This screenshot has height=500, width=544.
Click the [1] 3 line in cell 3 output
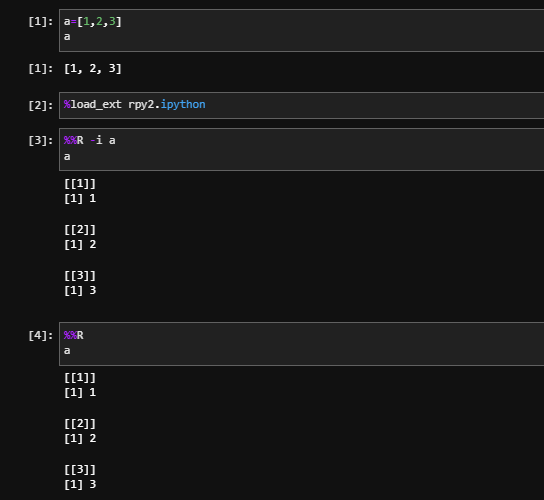click(x=80, y=290)
